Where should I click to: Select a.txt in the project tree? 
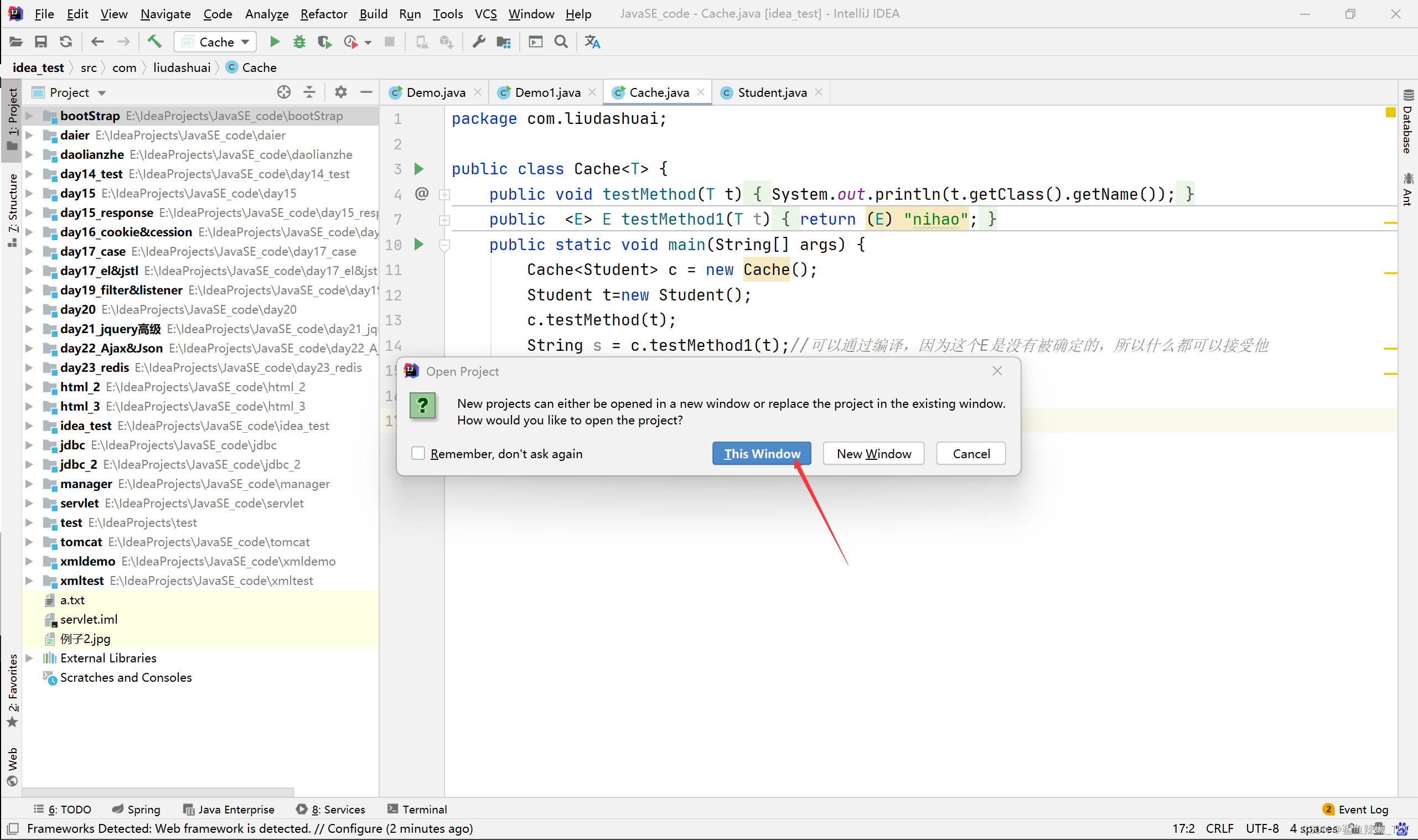click(72, 600)
